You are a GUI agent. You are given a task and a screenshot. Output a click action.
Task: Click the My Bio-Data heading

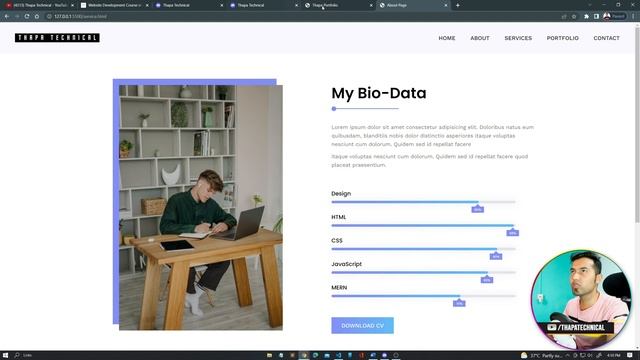(379, 93)
